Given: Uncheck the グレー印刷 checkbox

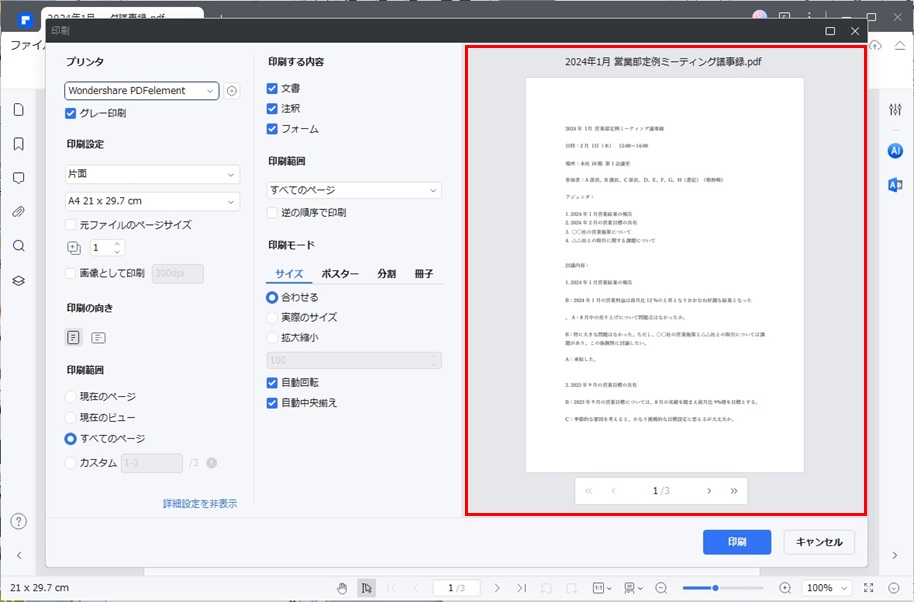Looking at the screenshot, I should tap(71, 113).
